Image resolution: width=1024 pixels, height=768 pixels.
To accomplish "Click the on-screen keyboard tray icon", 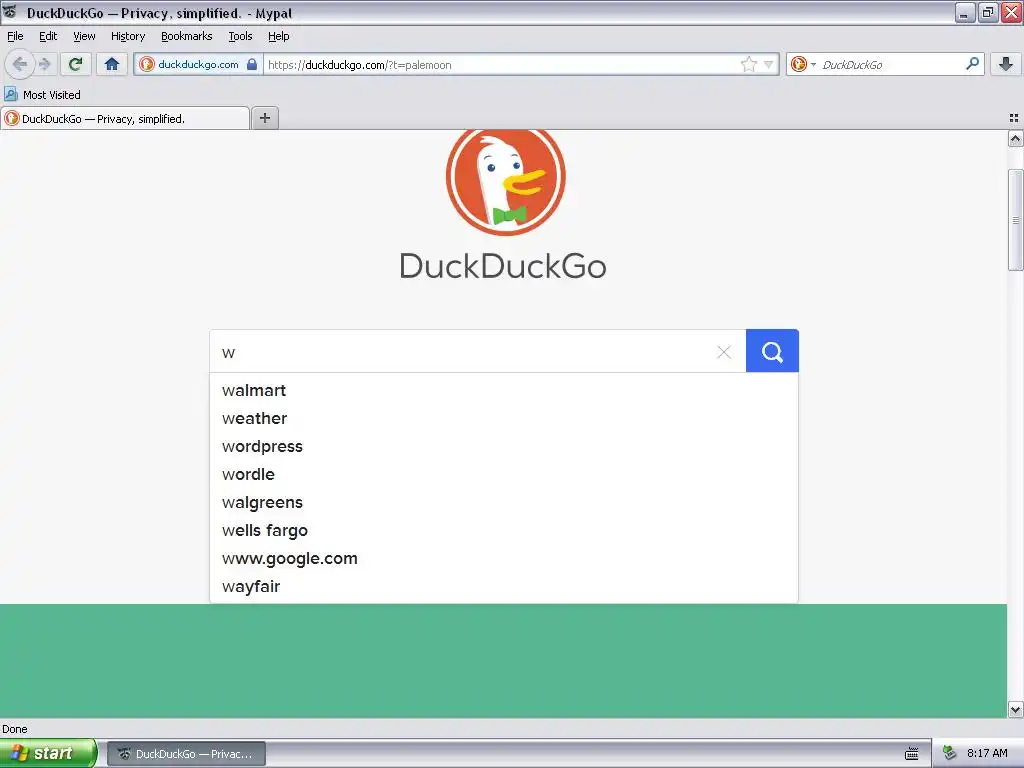I will (912, 754).
